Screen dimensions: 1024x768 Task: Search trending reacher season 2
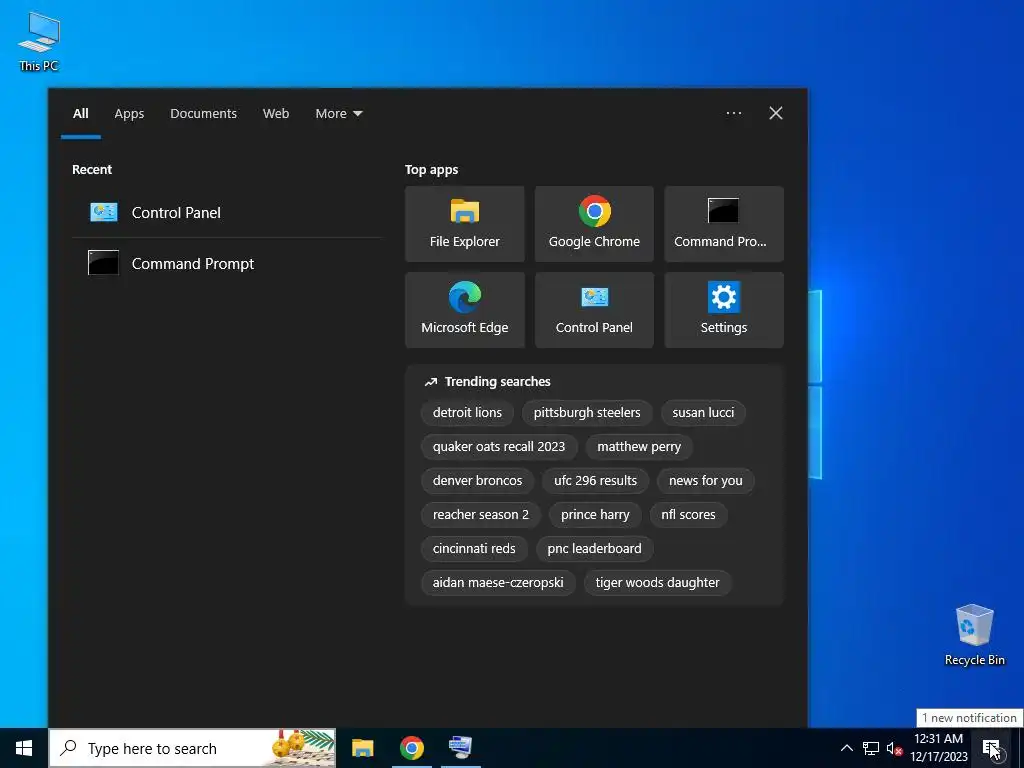[x=481, y=515]
